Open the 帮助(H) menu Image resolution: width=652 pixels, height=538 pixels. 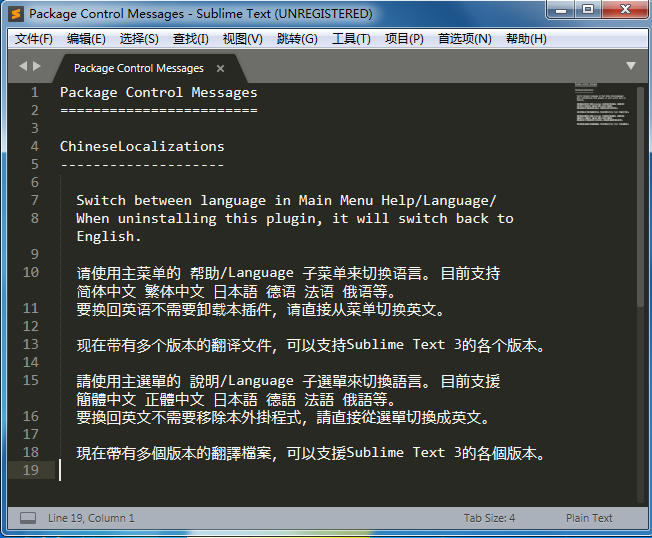click(526, 39)
